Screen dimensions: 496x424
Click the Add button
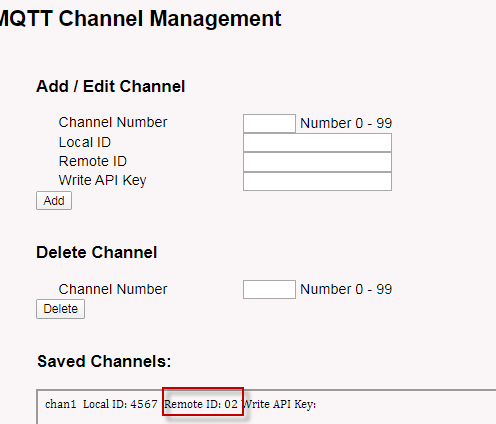click(54, 201)
